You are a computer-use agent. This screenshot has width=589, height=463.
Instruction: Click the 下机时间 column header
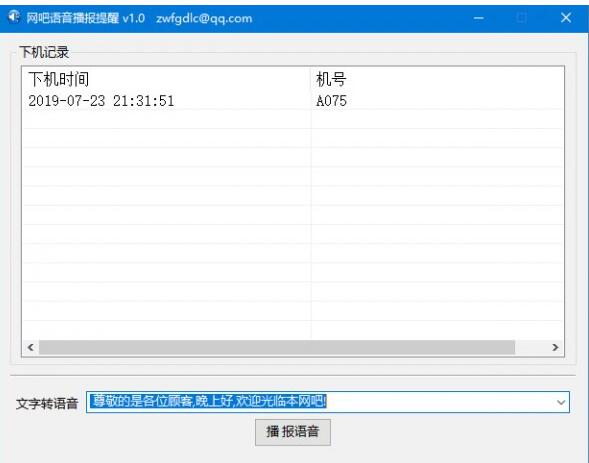(x=166, y=79)
